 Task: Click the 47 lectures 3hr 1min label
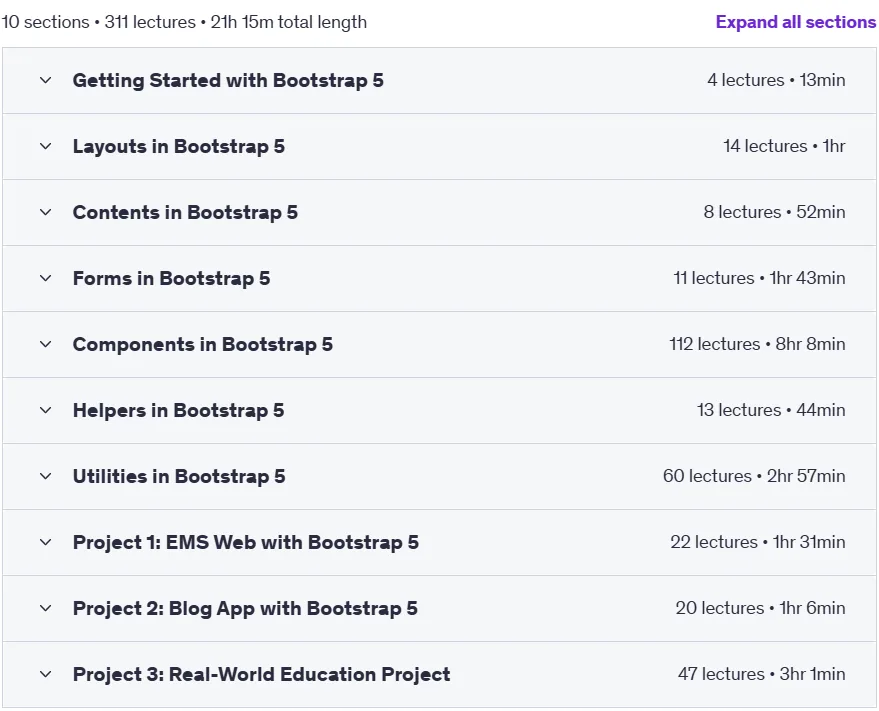[762, 673]
